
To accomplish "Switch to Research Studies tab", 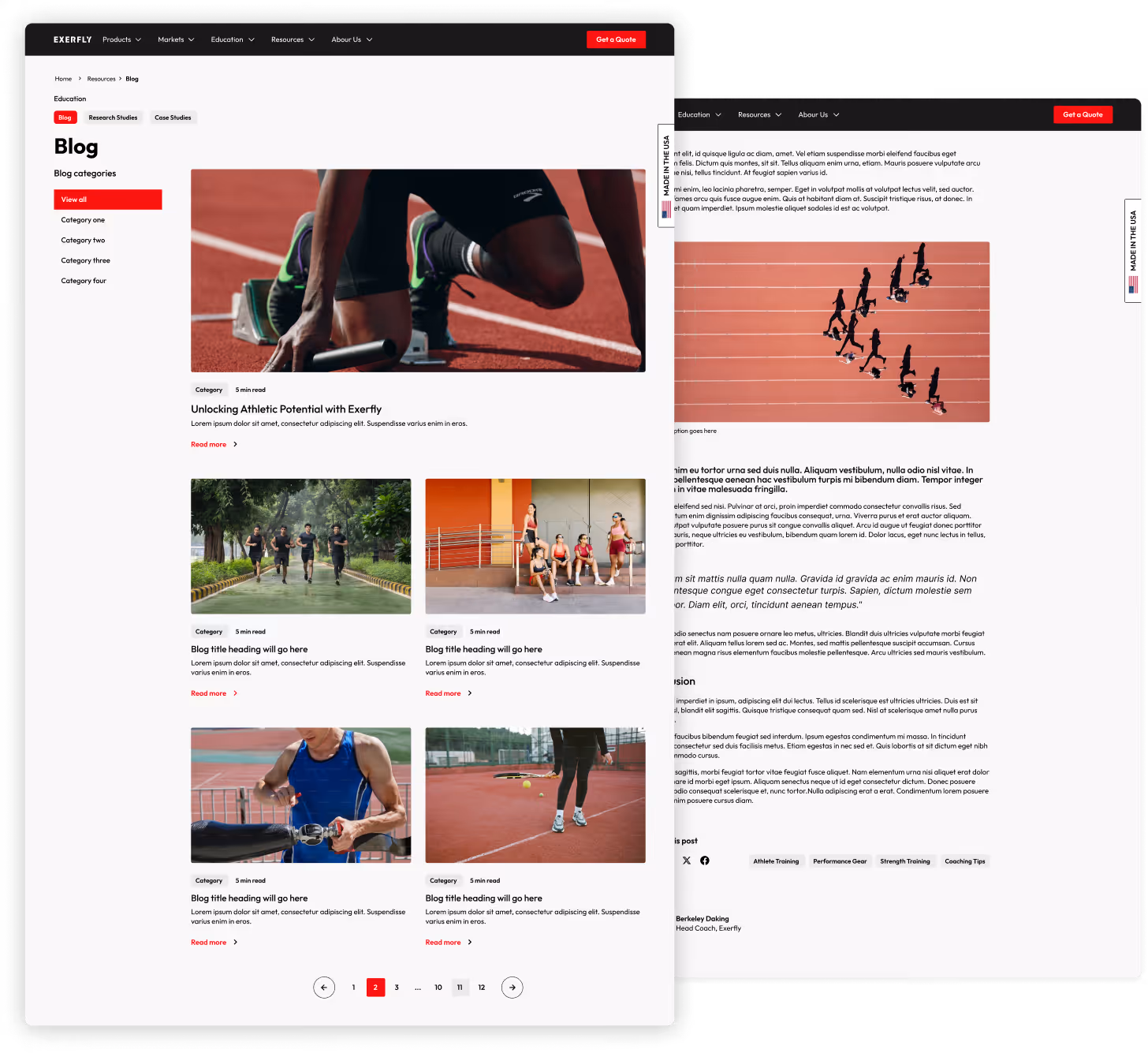I will click(113, 118).
